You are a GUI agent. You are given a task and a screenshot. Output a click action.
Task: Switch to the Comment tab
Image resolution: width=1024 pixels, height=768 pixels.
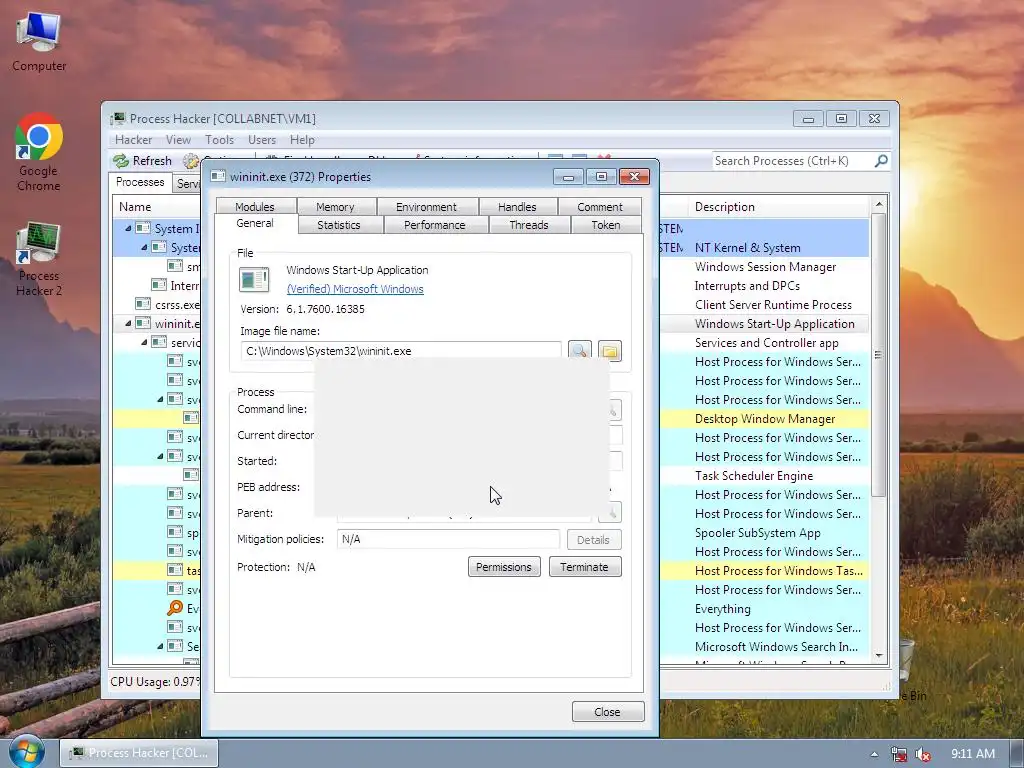click(x=600, y=206)
